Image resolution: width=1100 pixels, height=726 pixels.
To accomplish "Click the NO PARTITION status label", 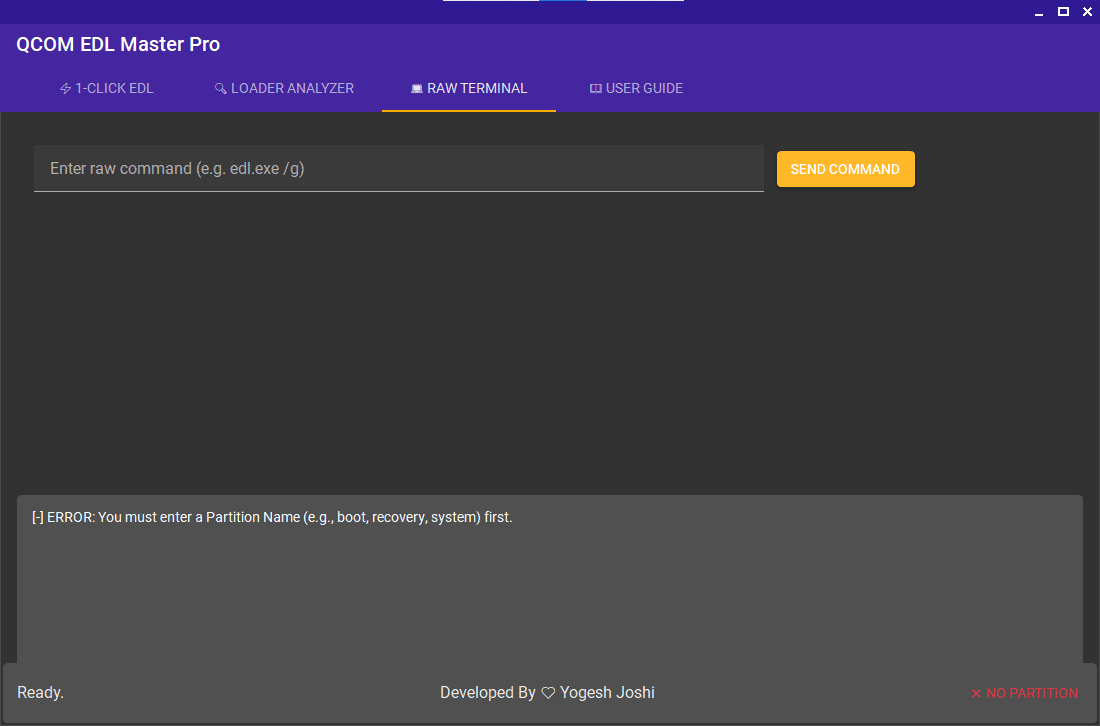I will click(x=1032, y=693).
